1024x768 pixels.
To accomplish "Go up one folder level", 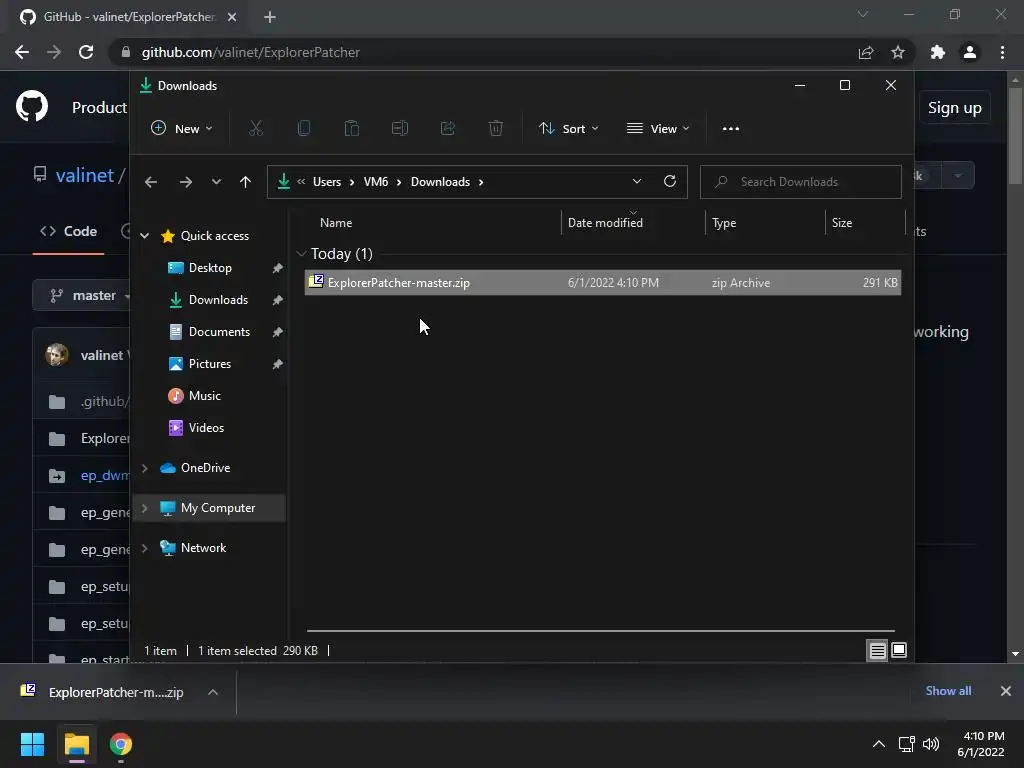I will pos(245,182).
